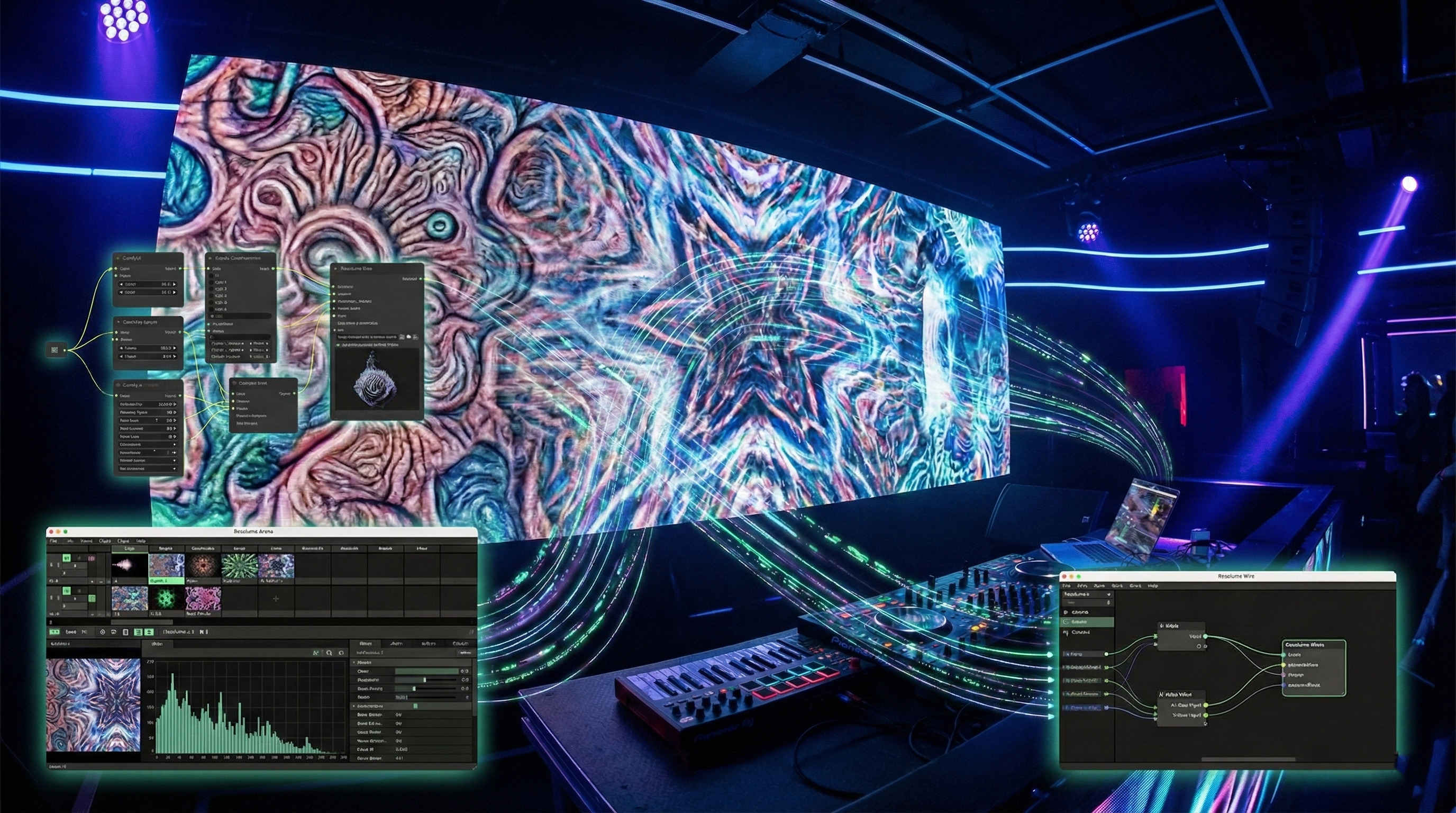The image size is (1456, 813).
Task: Click the small button at the right of the Arena panel header
Action: [x=465, y=653]
